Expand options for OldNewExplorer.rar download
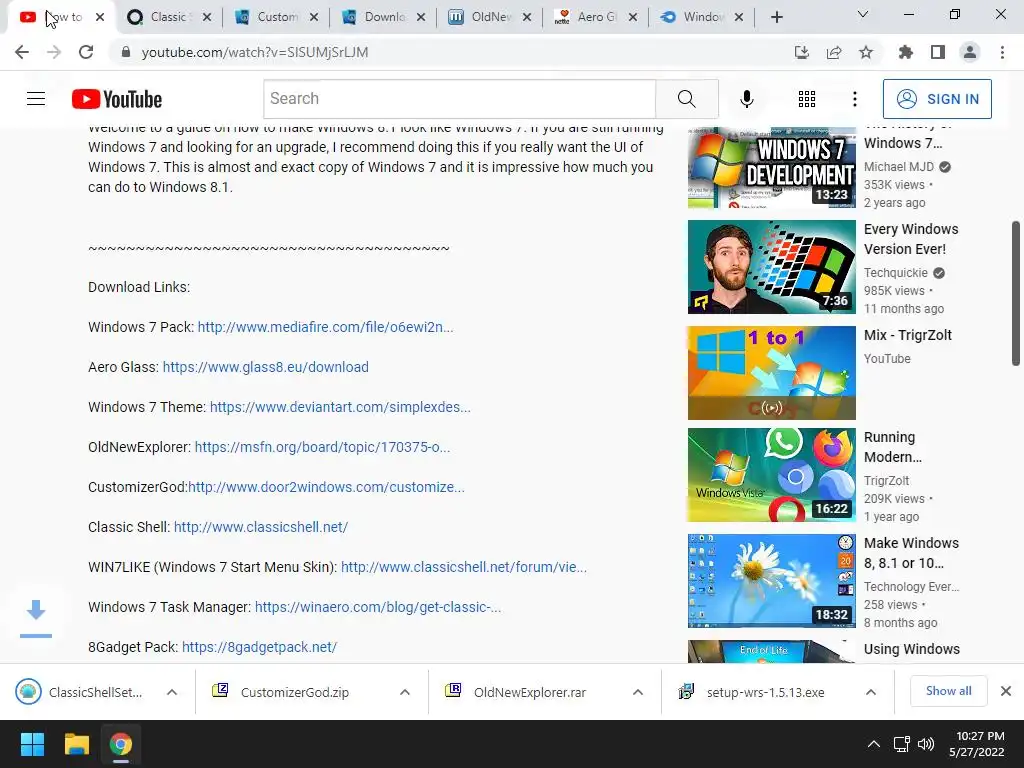Image resolution: width=1024 pixels, height=768 pixels. pos(638,692)
